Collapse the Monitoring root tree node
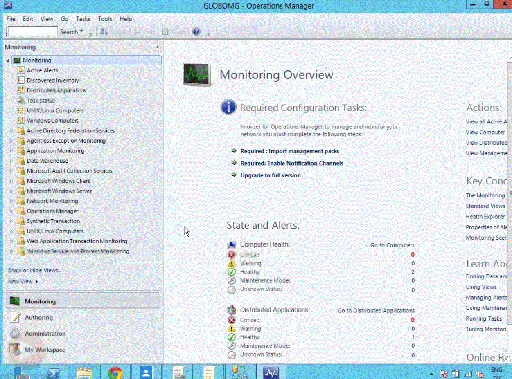This screenshot has width=512, height=379. click(8, 61)
